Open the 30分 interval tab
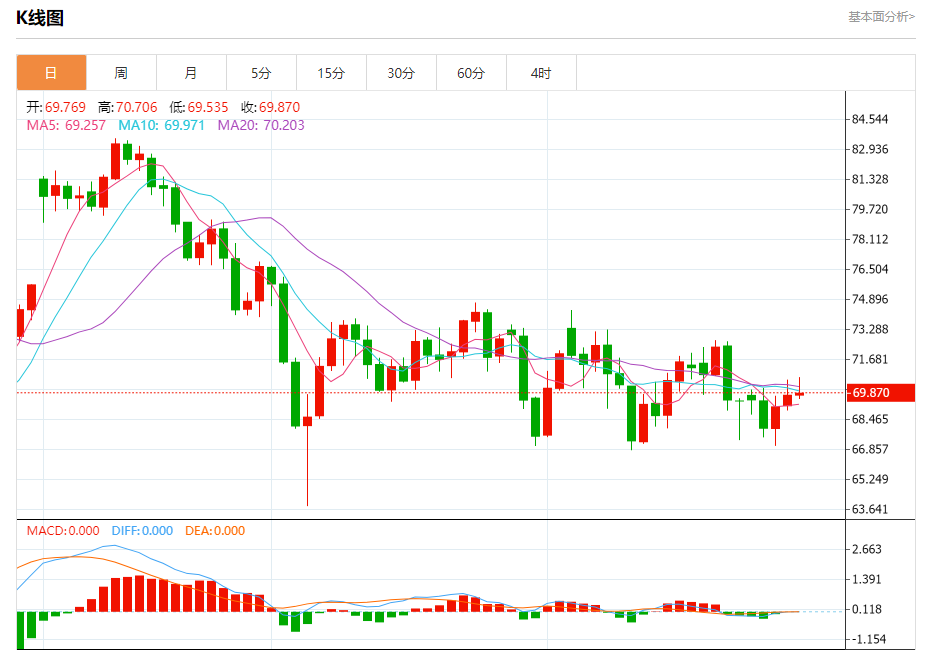Image resolution: width=927 pixels, height=650 pixels. (x=401, y=73)
